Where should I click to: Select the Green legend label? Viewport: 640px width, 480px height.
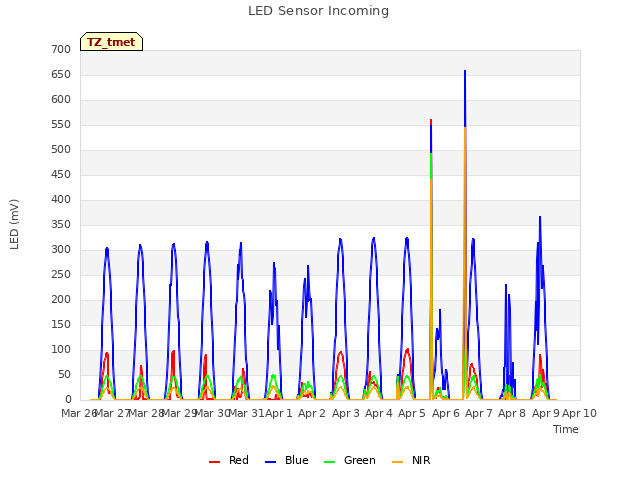360,460
